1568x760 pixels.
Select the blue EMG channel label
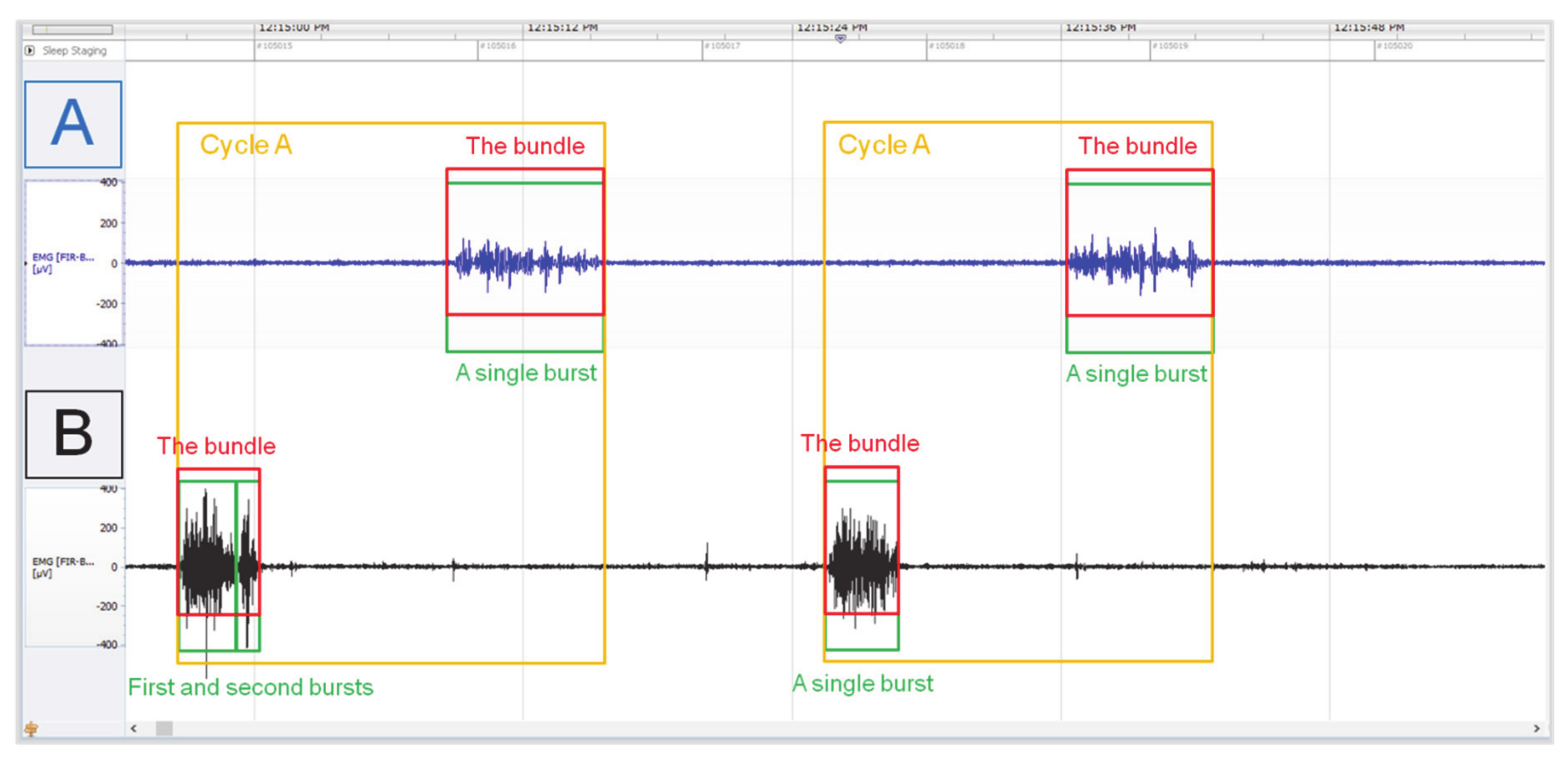63,263
